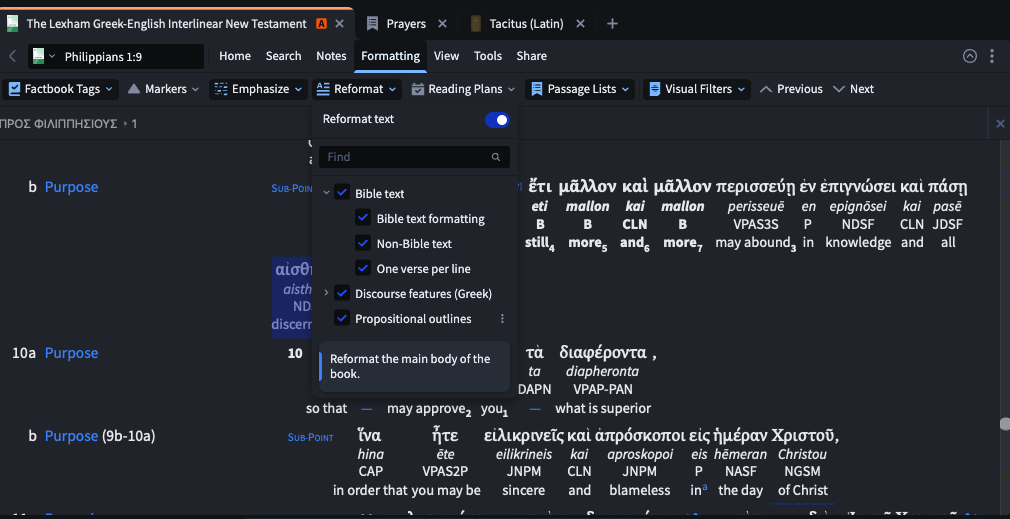Image resolution: width=1010 pixels, height=519 pixels.
Task: Add a new tab with plus
Action: pyautogui.click(x=613, y=24)
